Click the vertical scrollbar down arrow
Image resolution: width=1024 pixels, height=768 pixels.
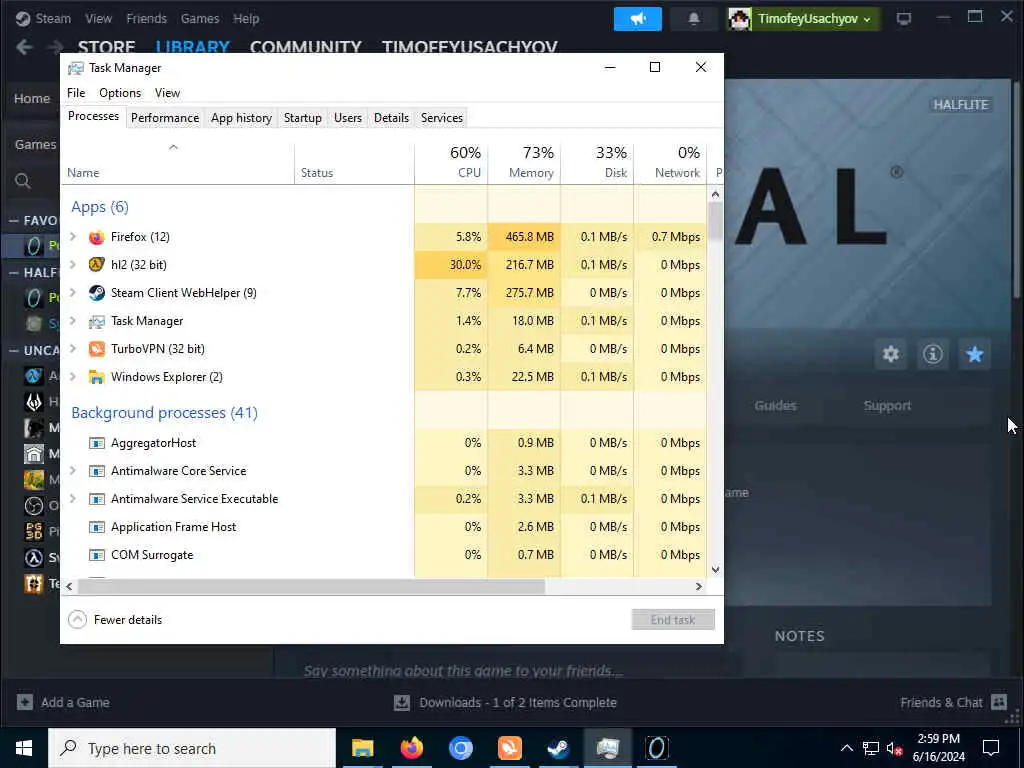(715, 569)
